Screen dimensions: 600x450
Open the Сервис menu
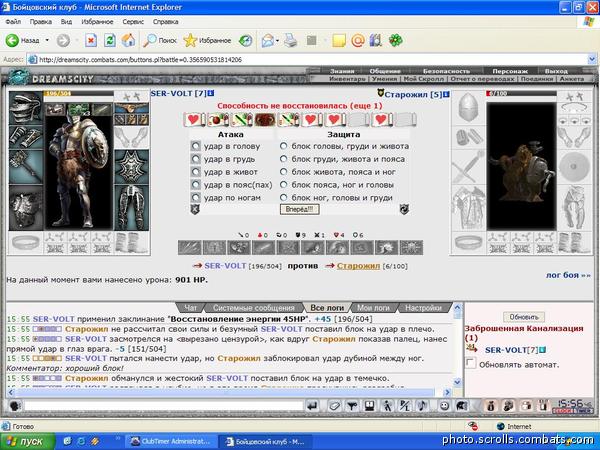tap(133, 22)
